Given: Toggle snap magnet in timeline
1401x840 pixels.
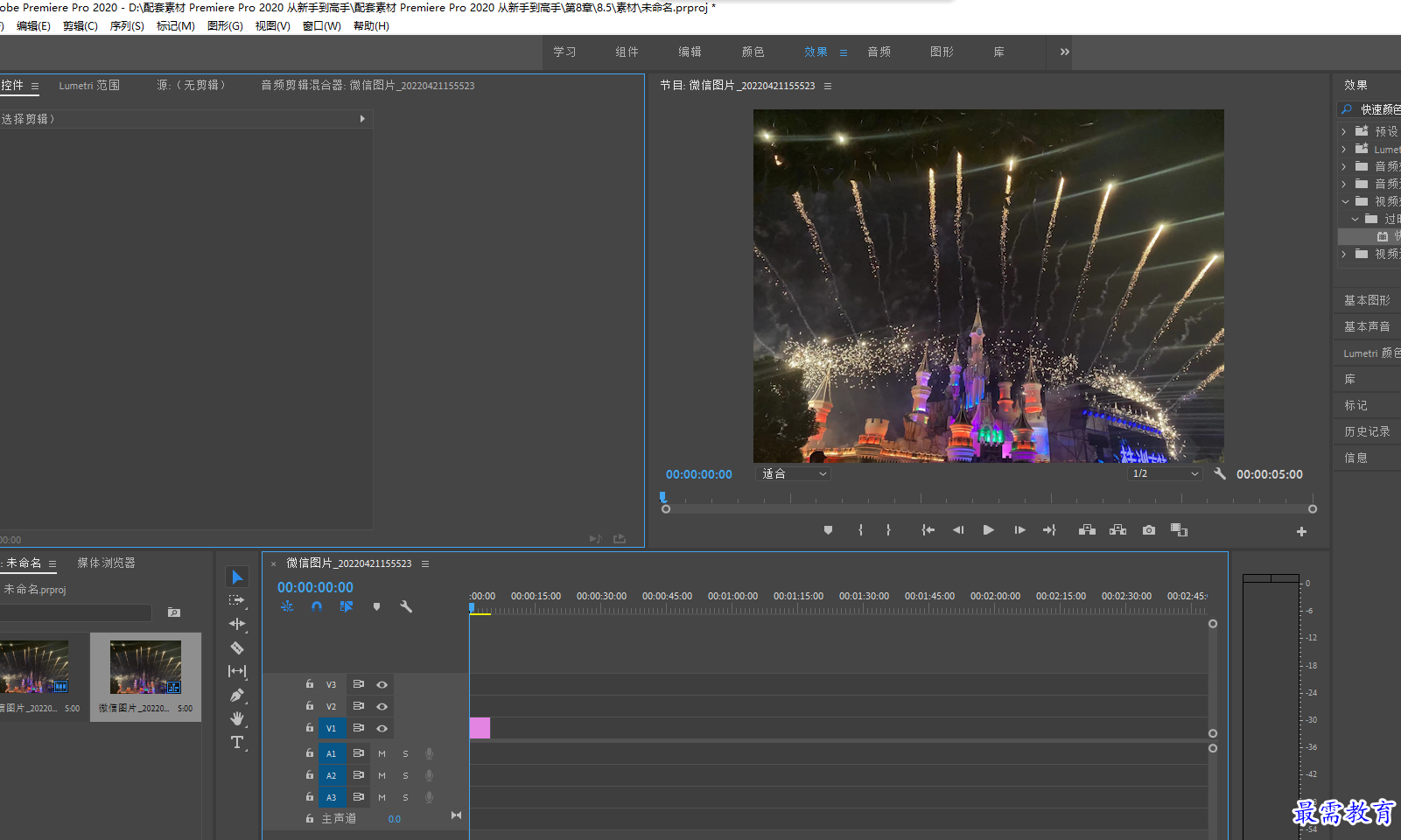Looking at the screenshot, I should [x=317, y=606].
